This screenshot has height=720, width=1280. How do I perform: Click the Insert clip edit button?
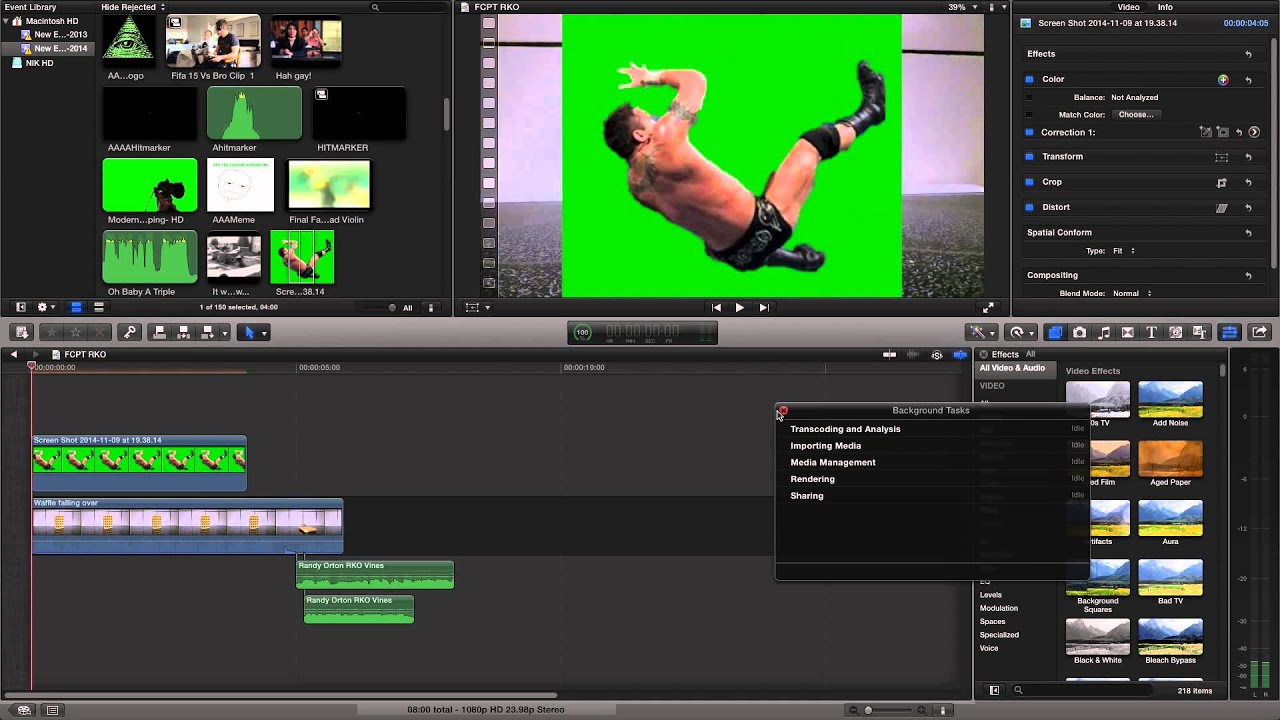click(183, 332)
